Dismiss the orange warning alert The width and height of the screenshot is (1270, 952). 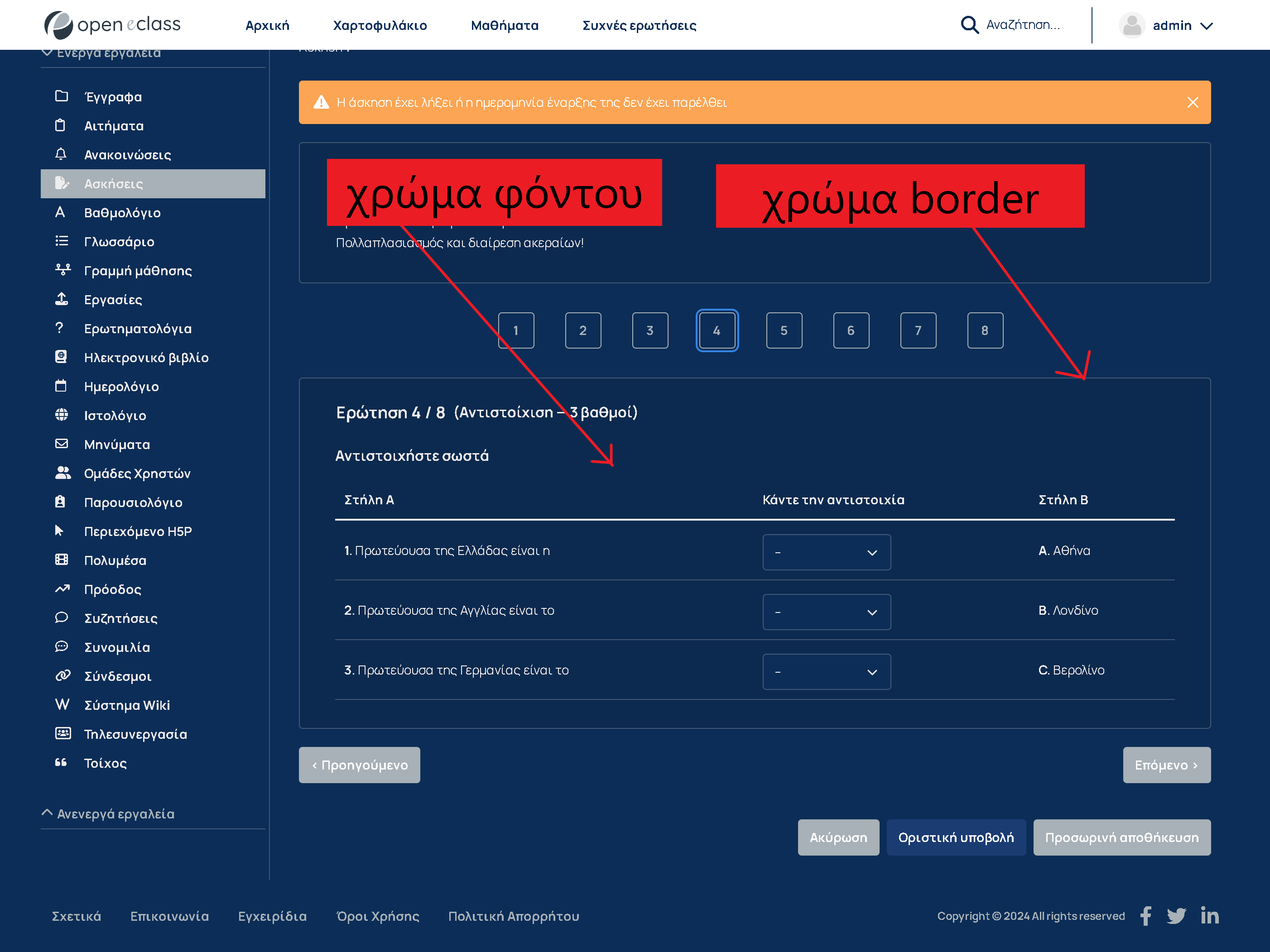pyautogui.click(x=1193, y=102)
